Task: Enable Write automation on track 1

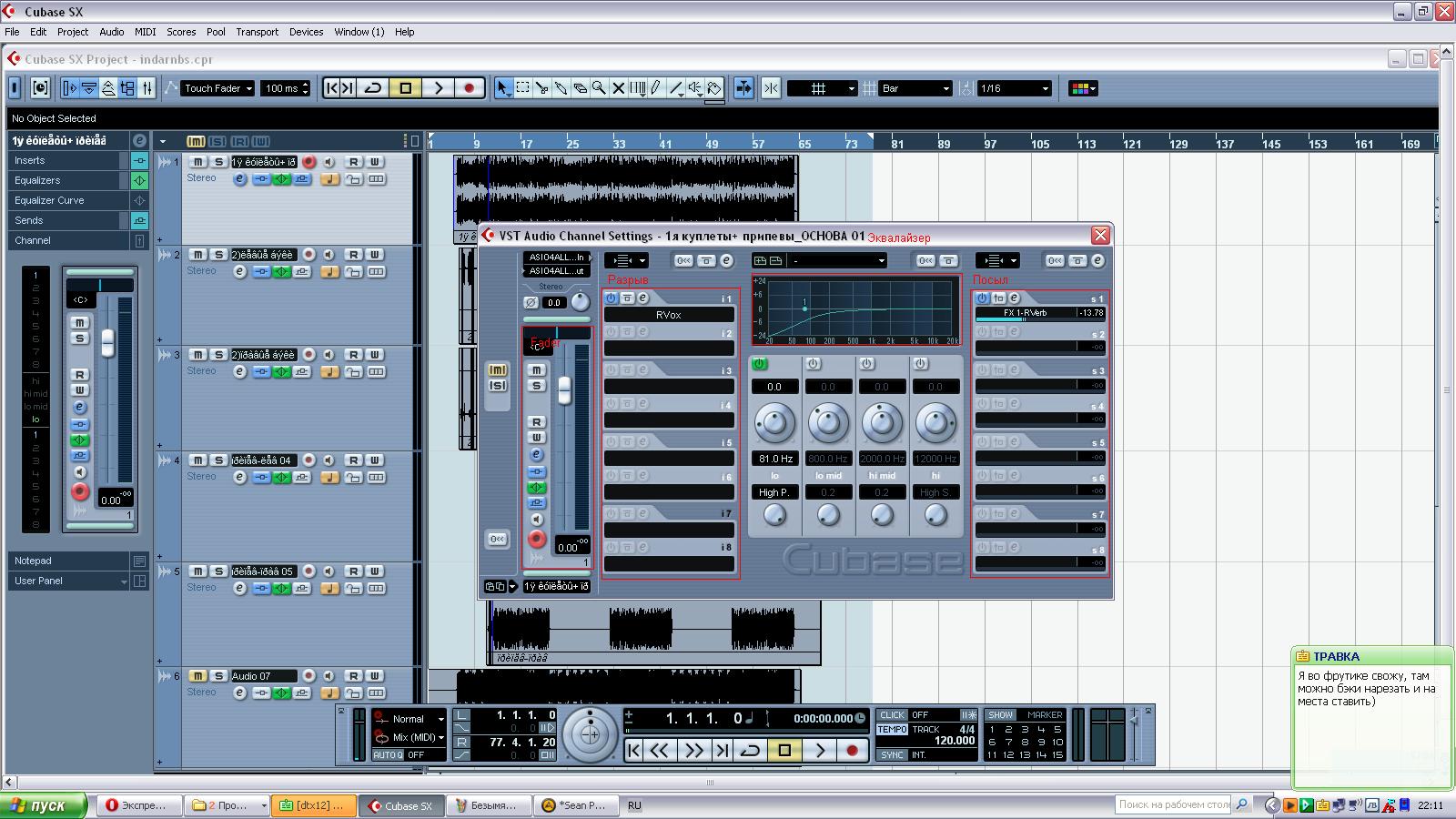Action: pyautogui.click(x=374, y=162)
